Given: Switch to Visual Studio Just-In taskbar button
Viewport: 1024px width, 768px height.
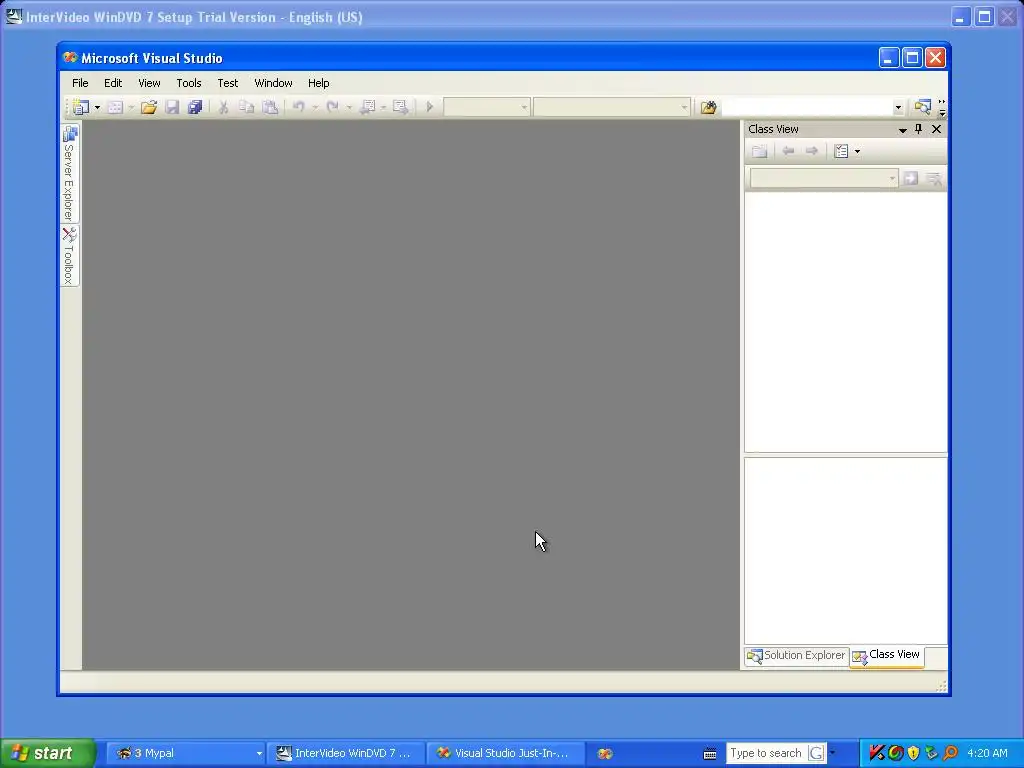Looking at the screenshot, I should coord(506,753).
